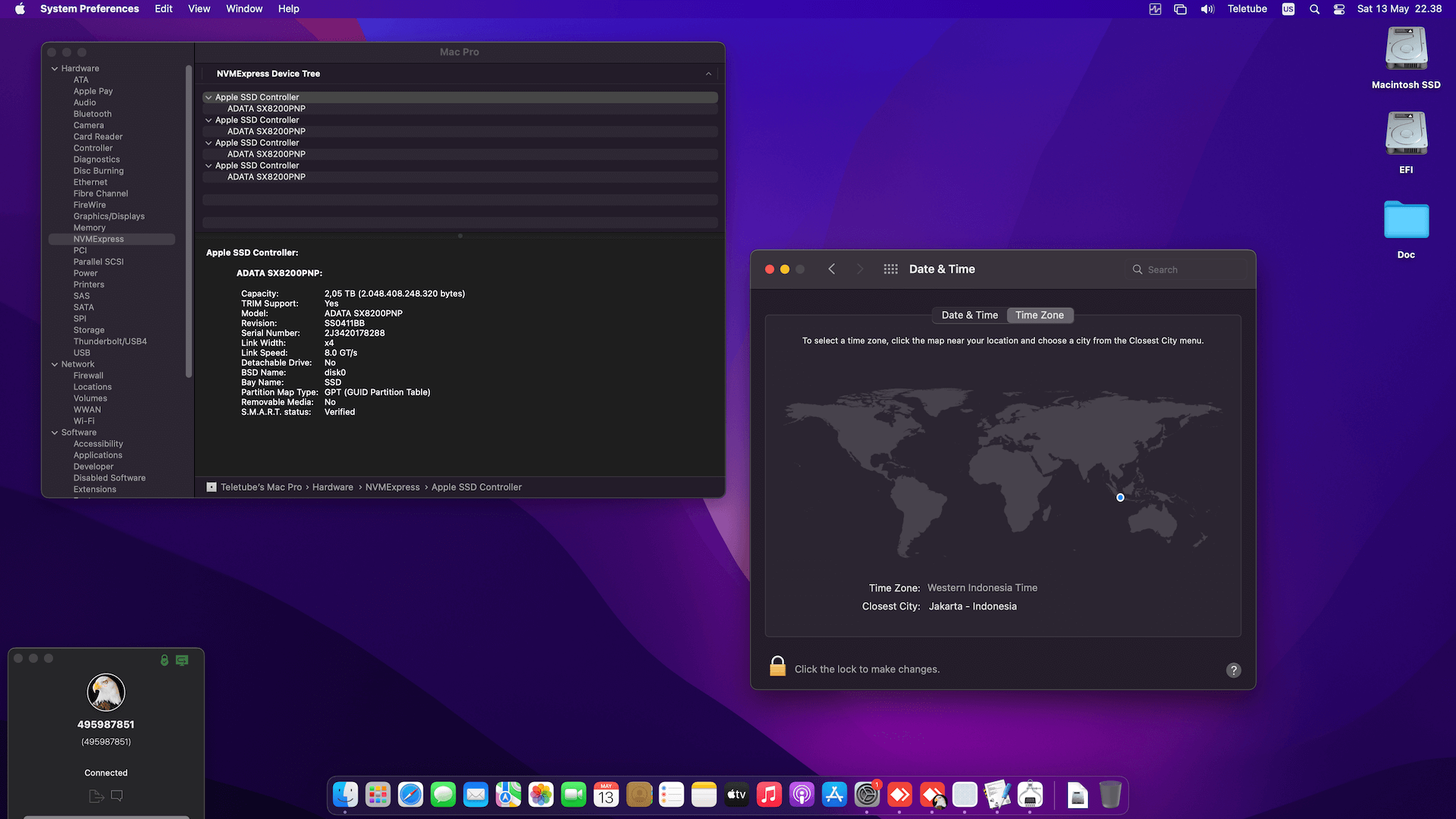Open the Maps app in Dock
This screenshot has height=819, width=1456.
[508, 795]
